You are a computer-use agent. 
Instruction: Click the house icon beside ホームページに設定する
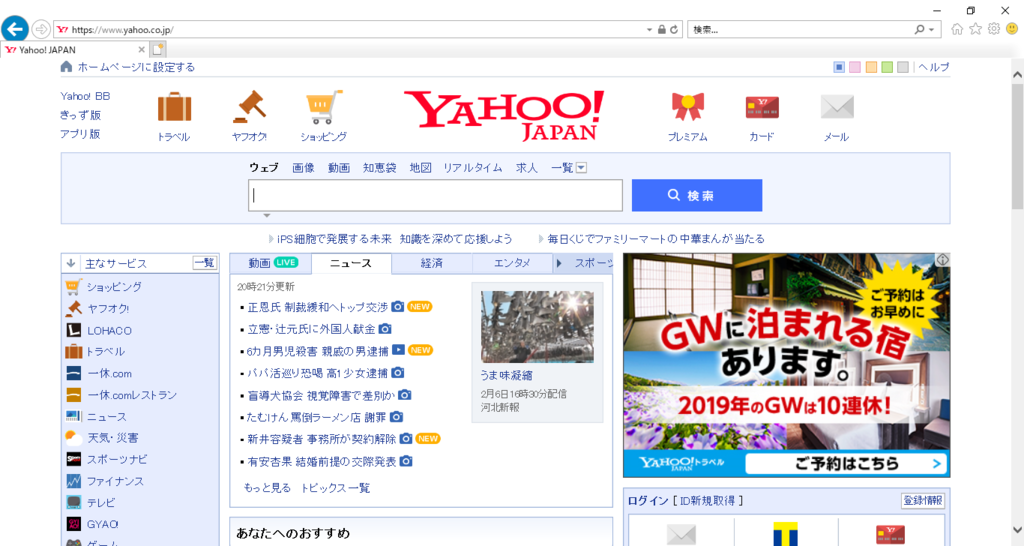(x=66, y=67)
